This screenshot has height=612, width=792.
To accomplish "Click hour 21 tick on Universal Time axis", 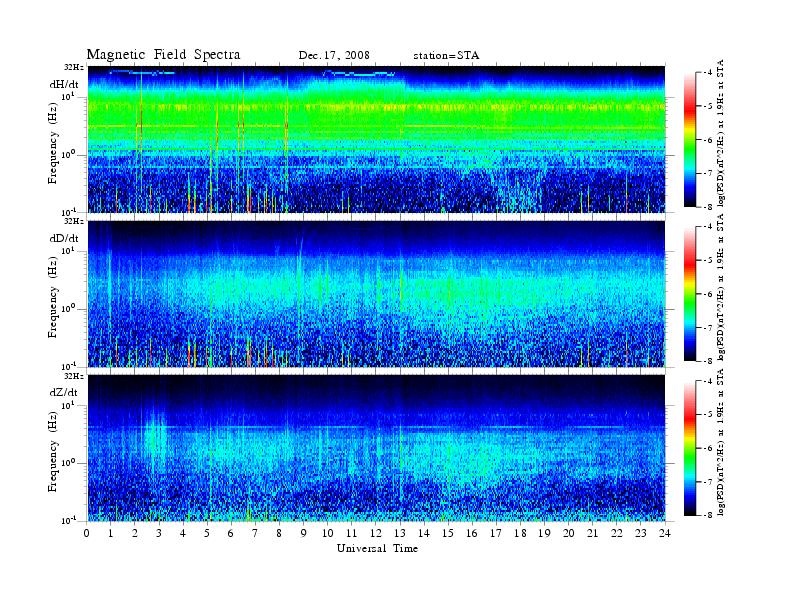I will coord(592,533).
